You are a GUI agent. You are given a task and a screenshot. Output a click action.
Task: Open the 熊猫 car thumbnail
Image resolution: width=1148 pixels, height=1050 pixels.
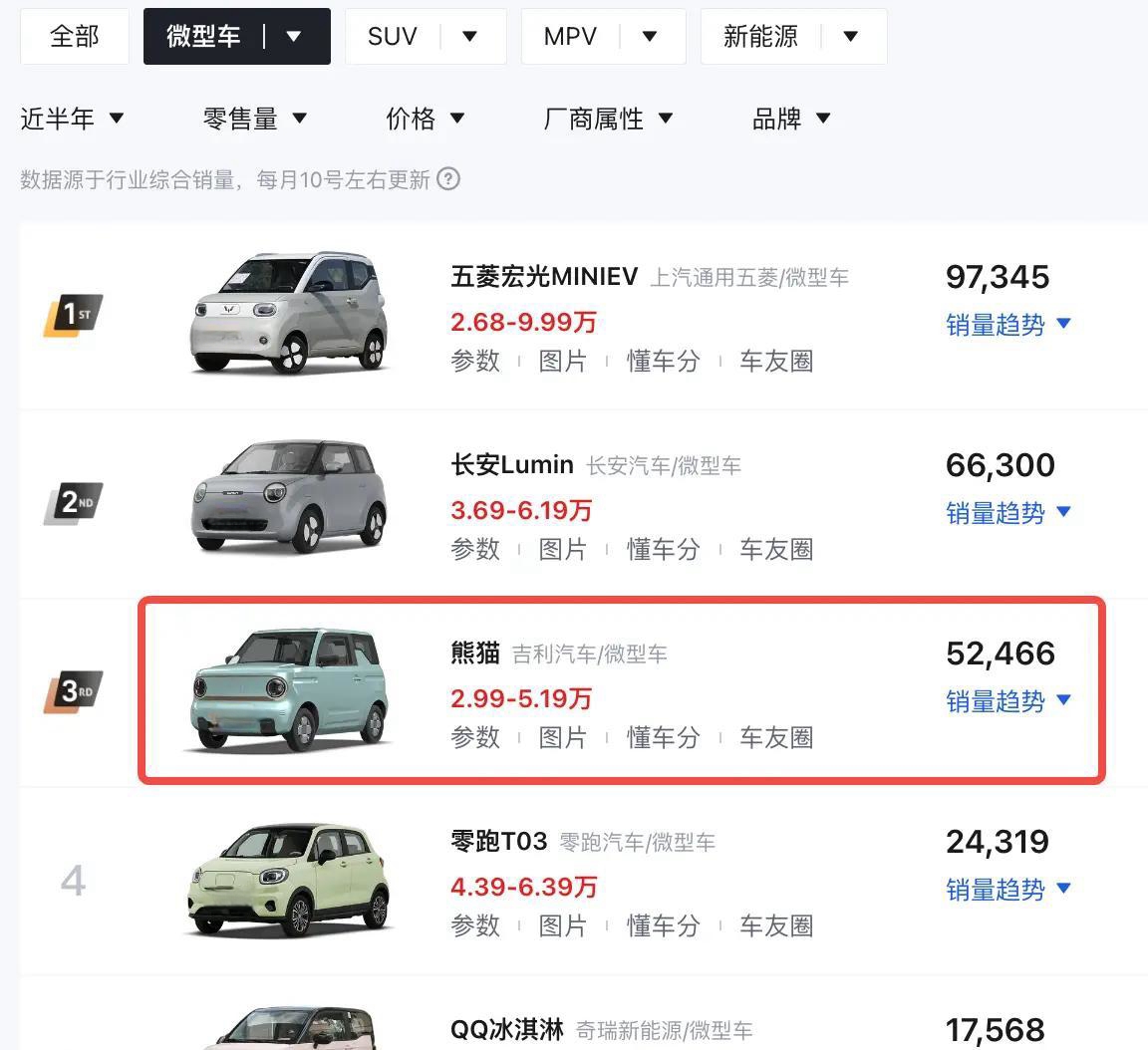288,689
